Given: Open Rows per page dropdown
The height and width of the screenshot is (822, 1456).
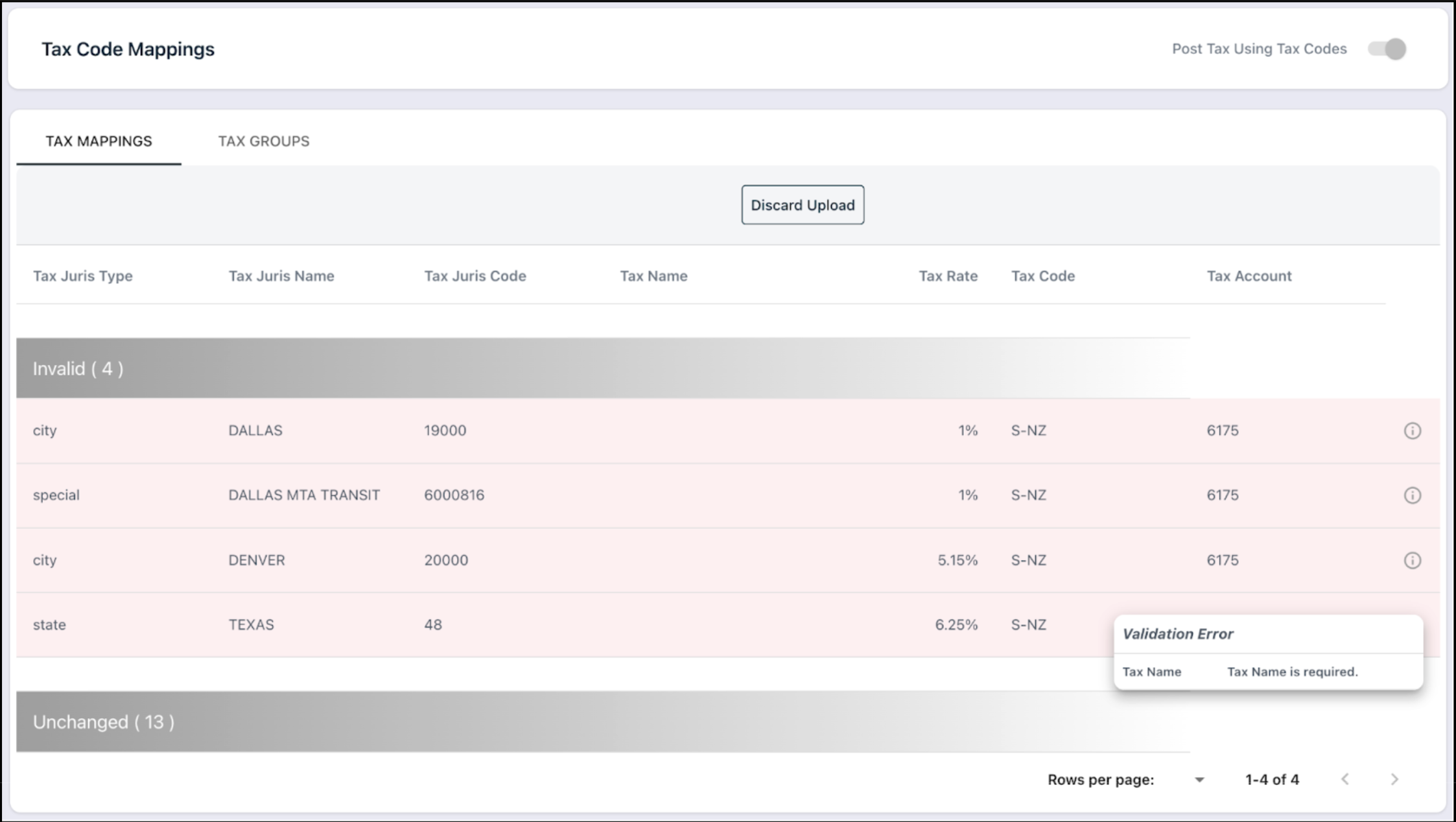Looking at the screenshot, I should click(x=1199, y=780).
